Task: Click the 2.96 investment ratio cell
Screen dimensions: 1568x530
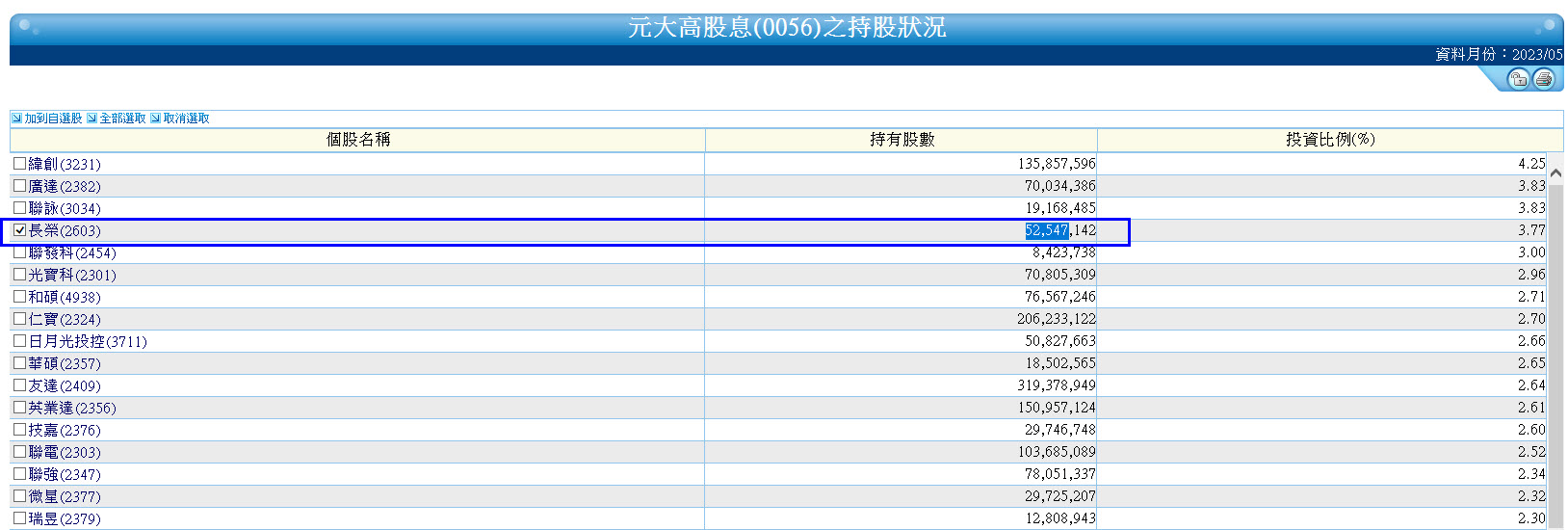Action: tap(1321, 275)
